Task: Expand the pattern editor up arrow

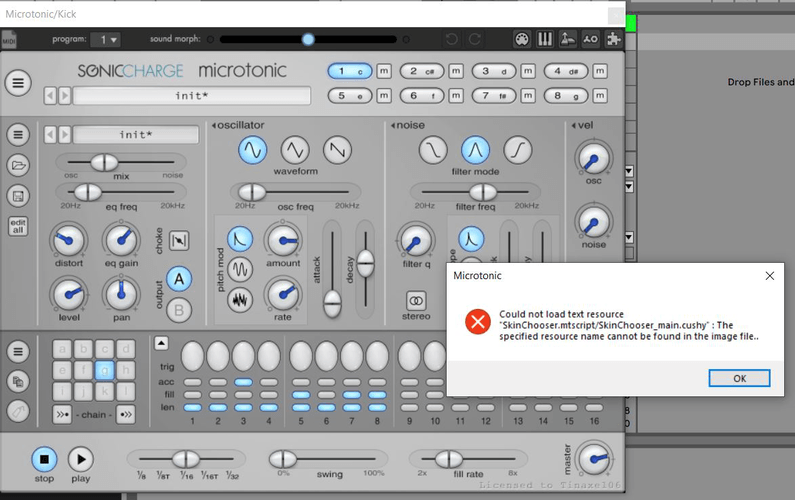Action: pos(161,343)
